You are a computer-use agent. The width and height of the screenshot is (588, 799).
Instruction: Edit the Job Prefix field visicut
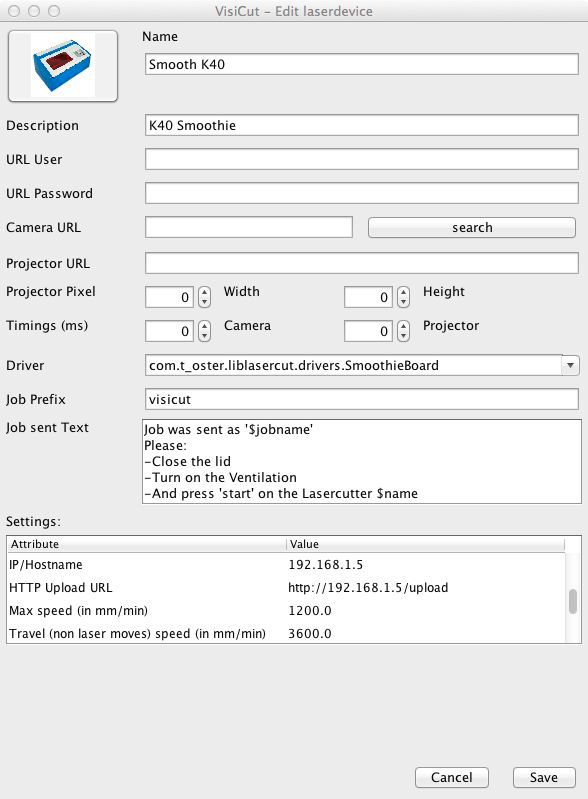point(362,399)
